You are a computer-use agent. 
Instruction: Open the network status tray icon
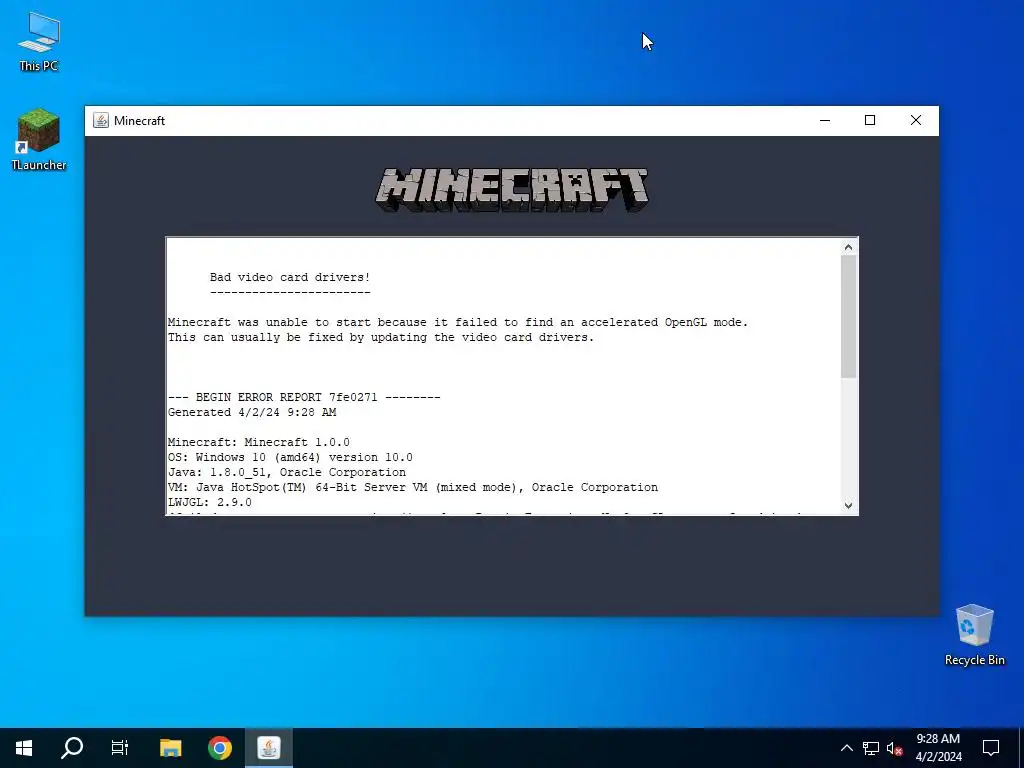pyautogui.click(x=871, y=748)
